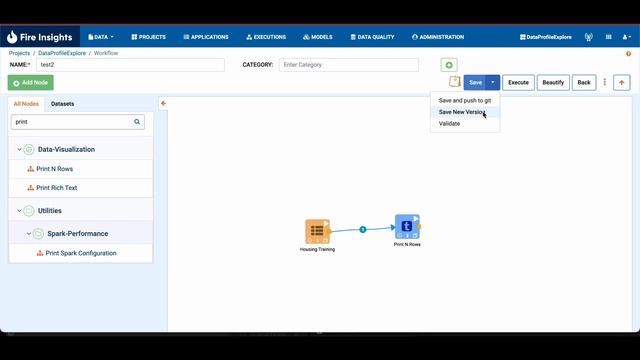Click the Fire Insights flame logo

coord(12,37)
